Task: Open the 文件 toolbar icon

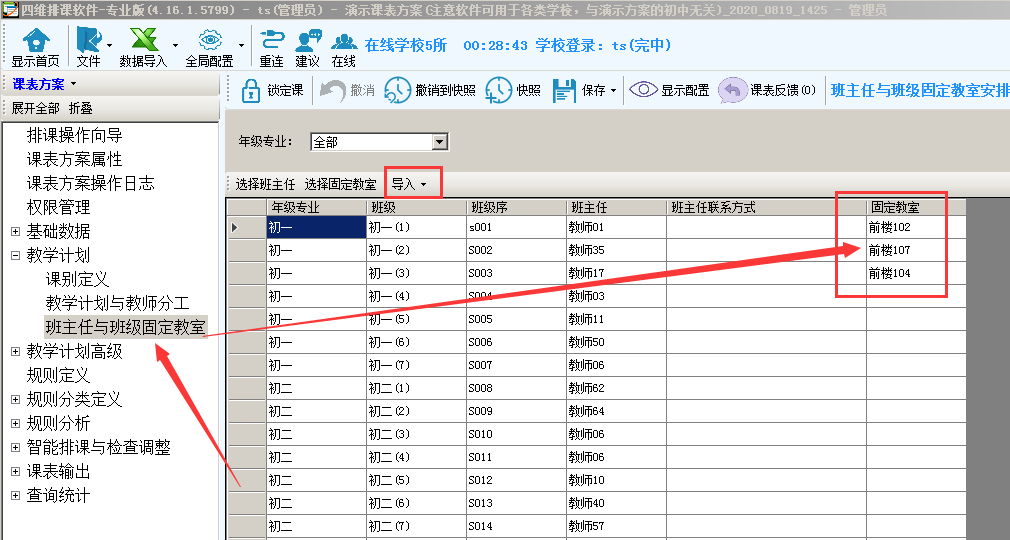Action: click(88, 40)
